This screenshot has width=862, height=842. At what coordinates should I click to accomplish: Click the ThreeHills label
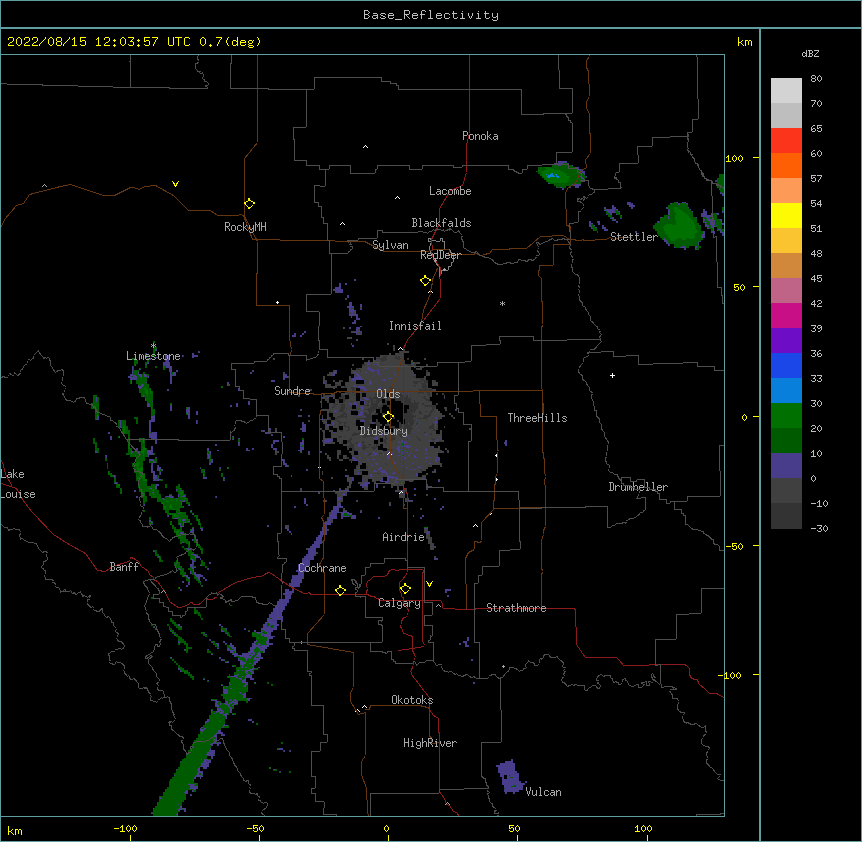(537, 418)
